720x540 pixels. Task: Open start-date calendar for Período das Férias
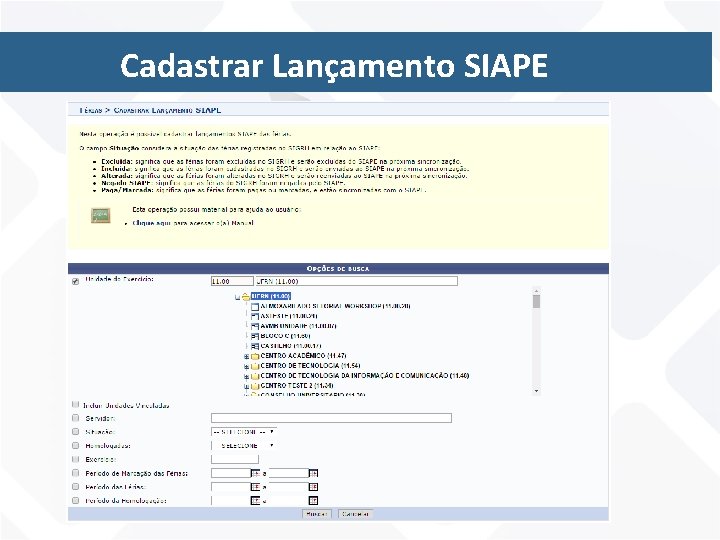[255, 487]
